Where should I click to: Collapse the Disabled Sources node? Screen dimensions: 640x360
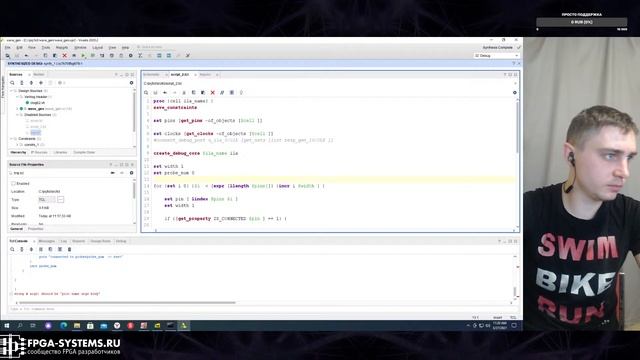click(x=17, y=115)
